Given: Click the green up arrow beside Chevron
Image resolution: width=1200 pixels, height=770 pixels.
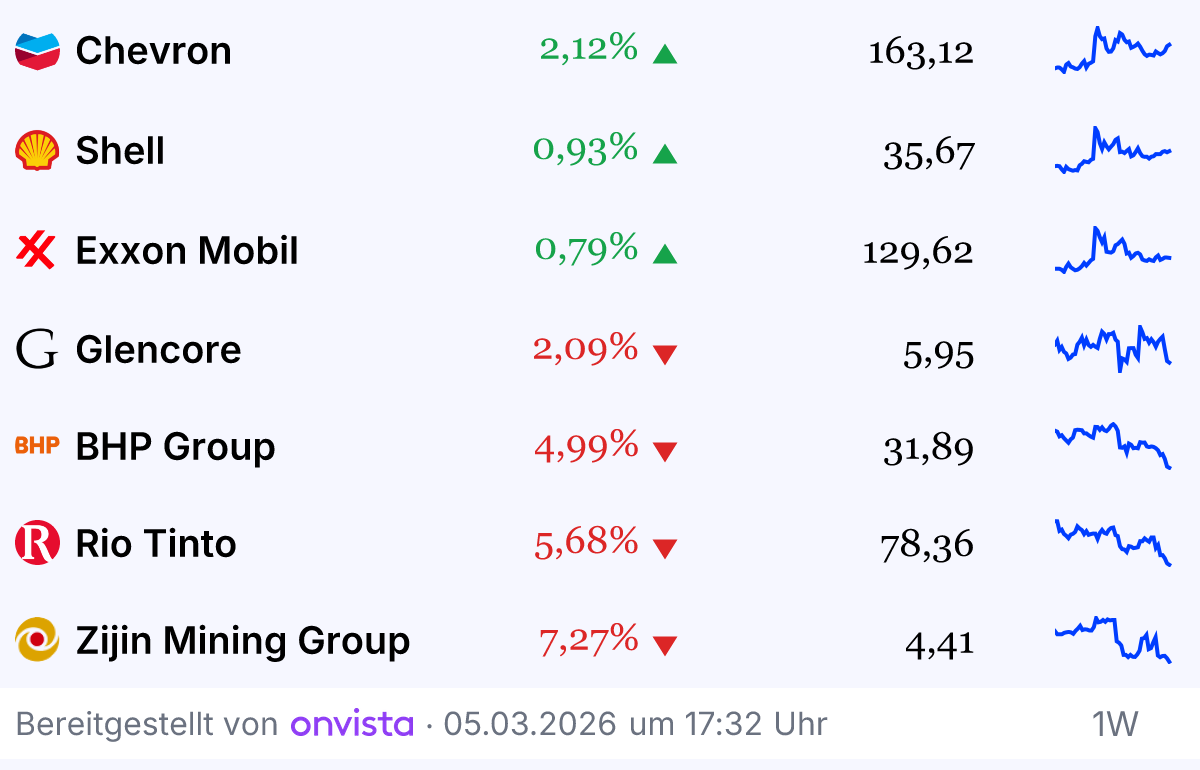Looking at the screenshot, I should coord(664,54).
